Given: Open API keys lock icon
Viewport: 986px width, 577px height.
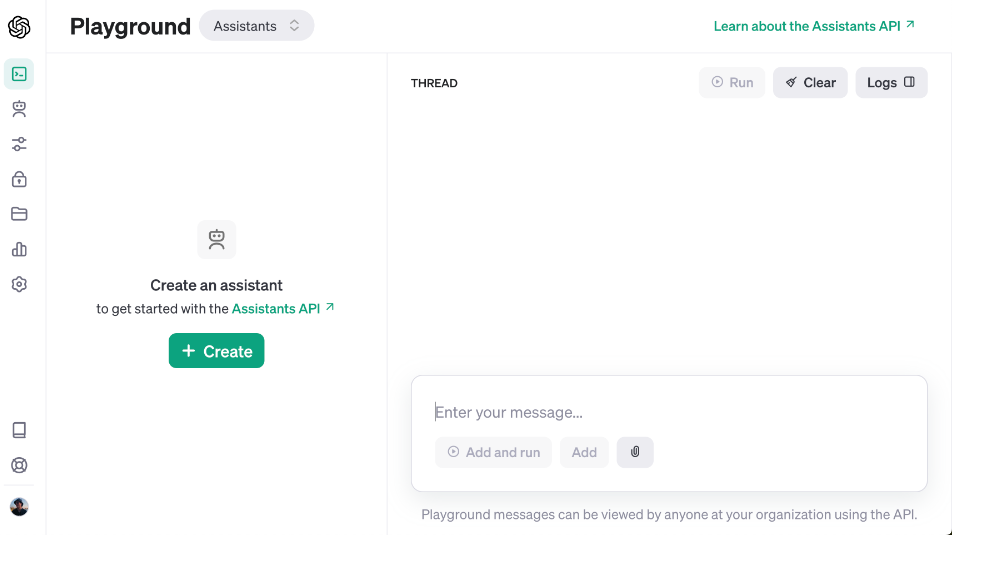Looking at the screenshot, I should tap(19, 179).
